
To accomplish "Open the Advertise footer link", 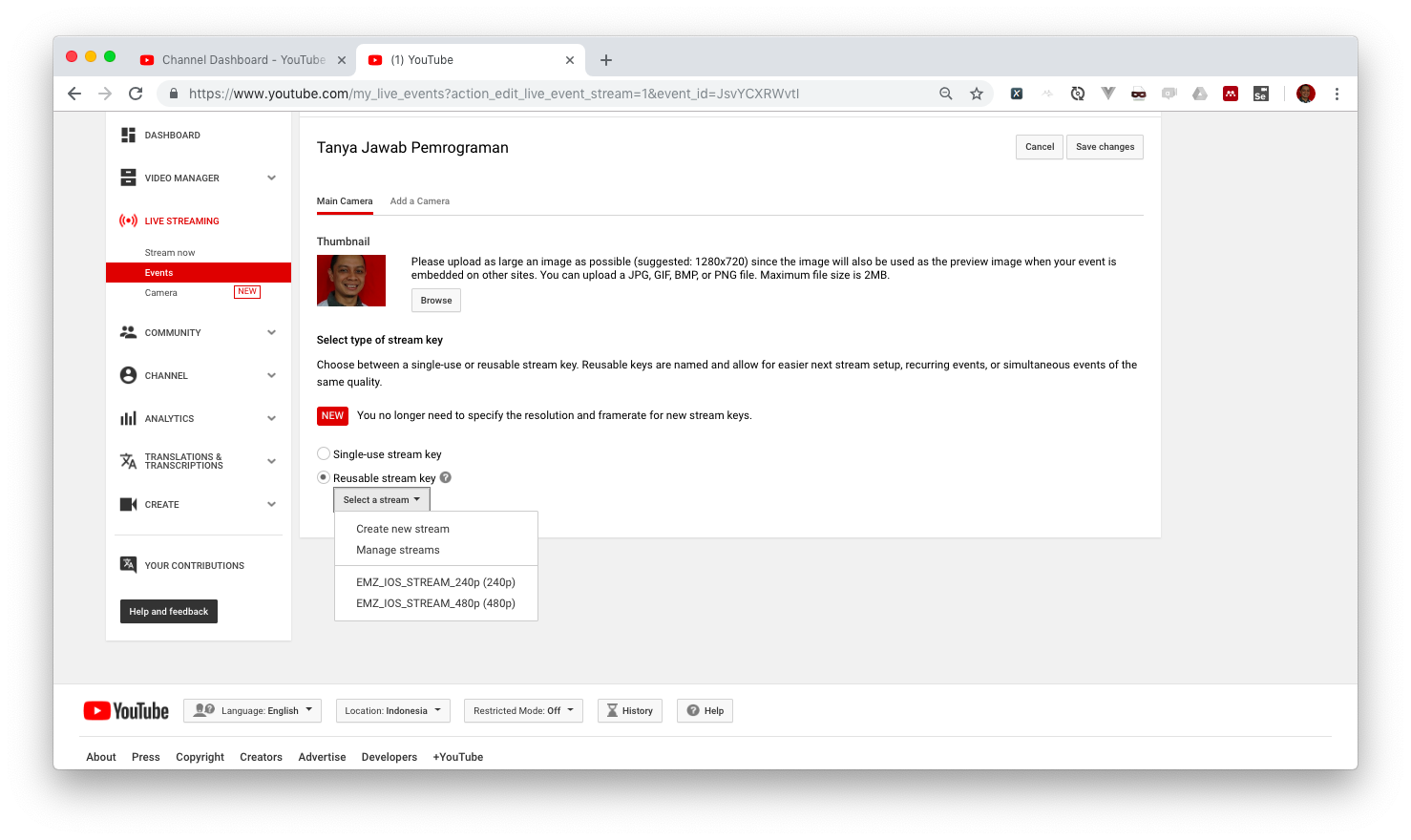I will coord(323,757).
